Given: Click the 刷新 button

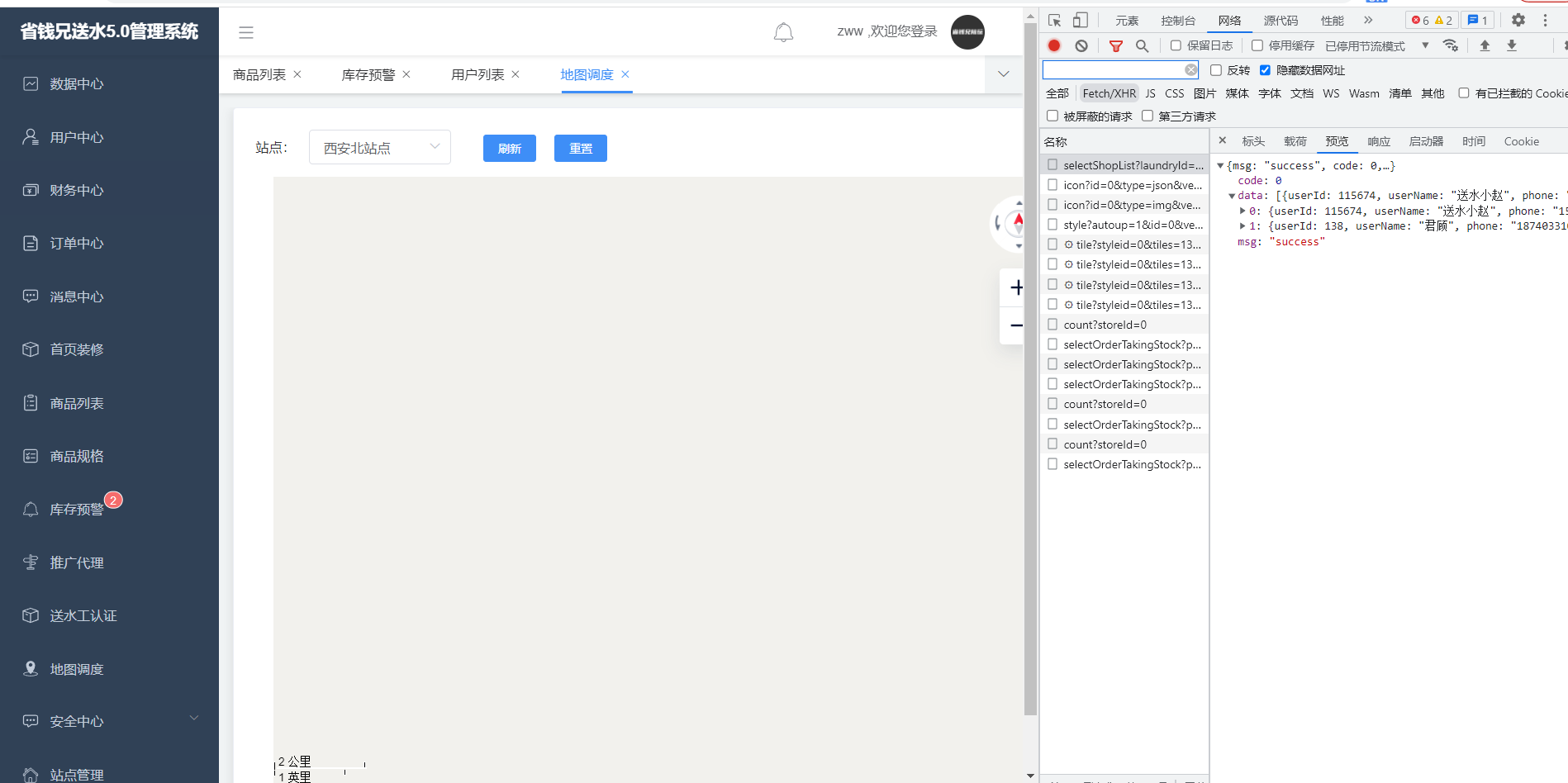Looking at the screenshot, I should tap(510, 149).
